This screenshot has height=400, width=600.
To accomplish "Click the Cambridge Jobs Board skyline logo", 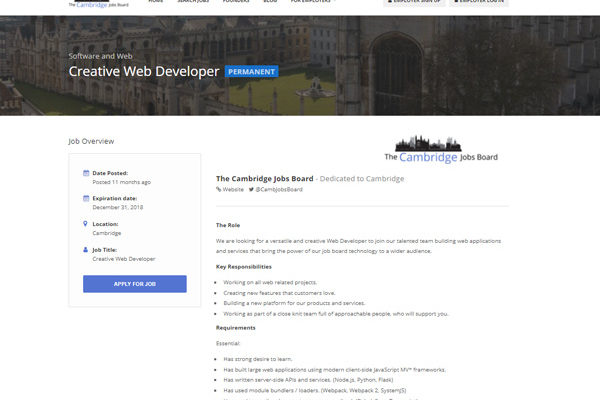I will pyautogui.click(x=441, y=149).
